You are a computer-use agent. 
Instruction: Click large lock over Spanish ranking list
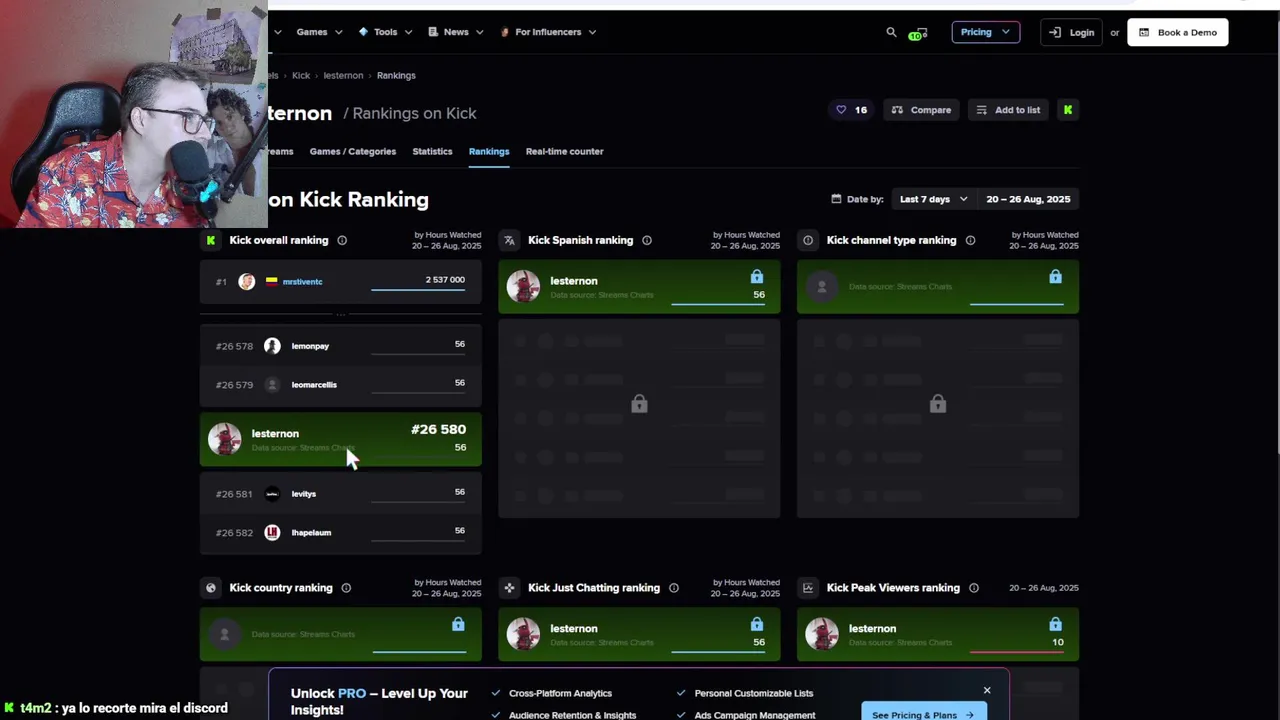tap(639, 404)
